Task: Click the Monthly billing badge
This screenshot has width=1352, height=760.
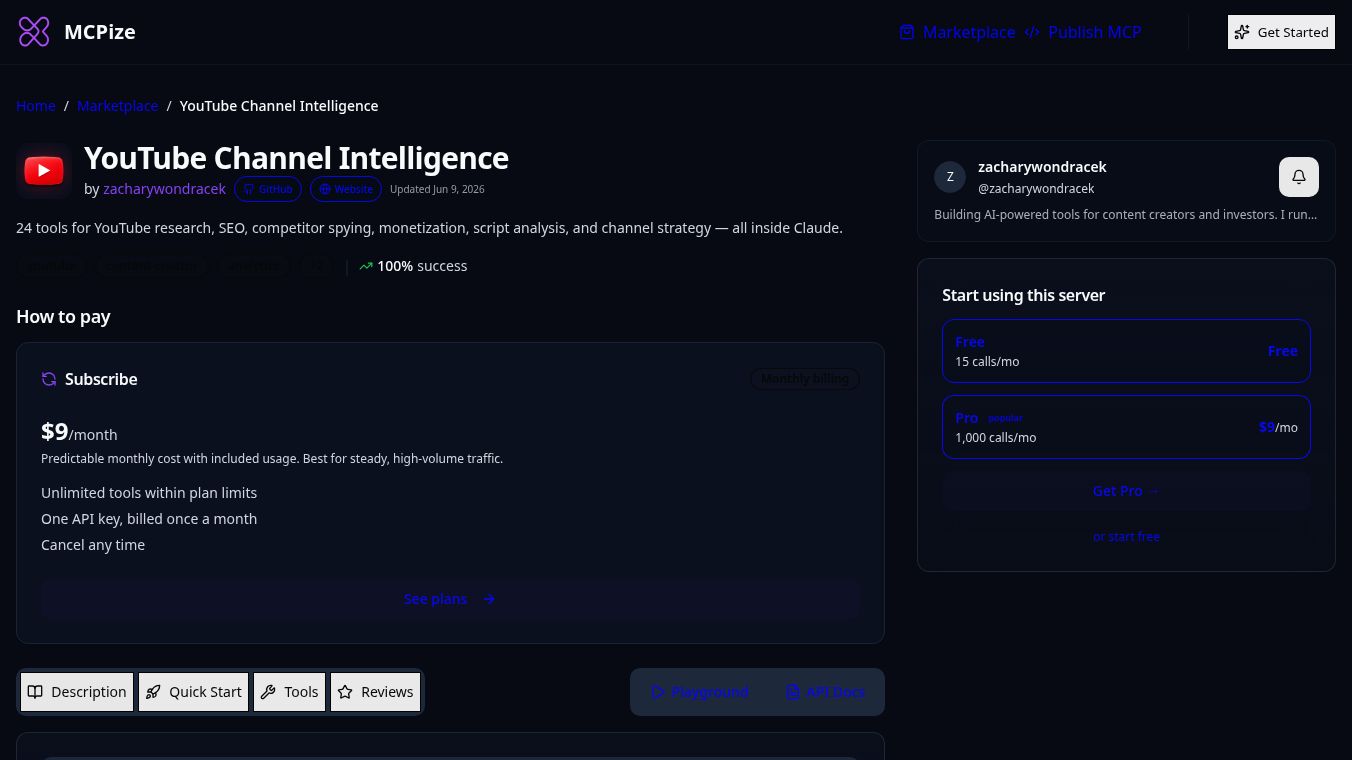Action: click(805, 379)
